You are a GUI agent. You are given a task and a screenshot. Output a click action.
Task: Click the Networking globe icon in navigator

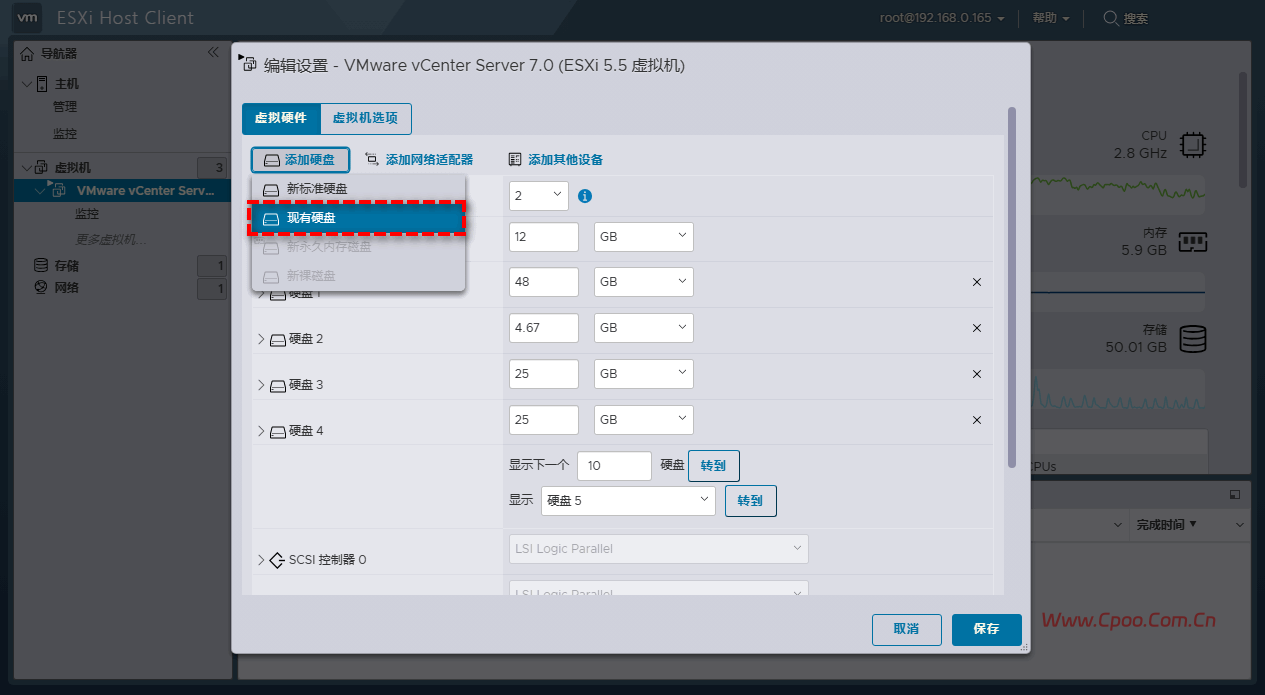click(41, 288)
